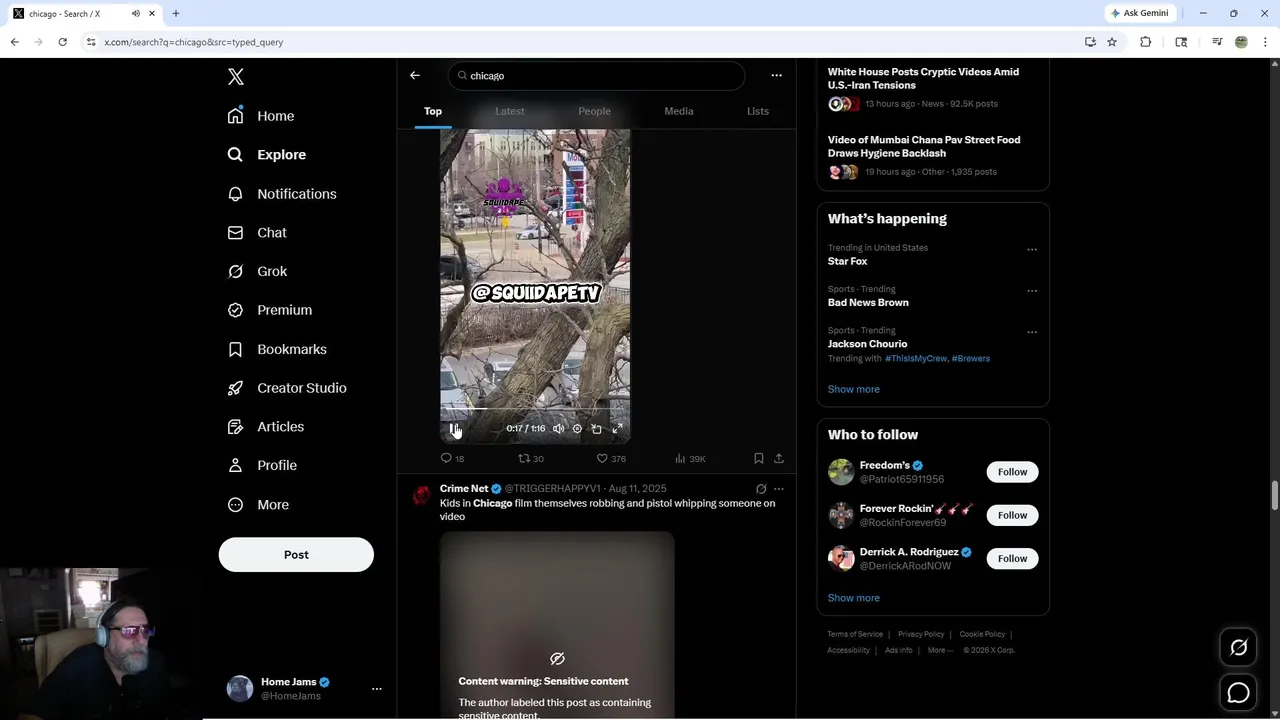Go to Home in sidebar
The height and width of the screenshot is (720, 1280).
[261, 116]
